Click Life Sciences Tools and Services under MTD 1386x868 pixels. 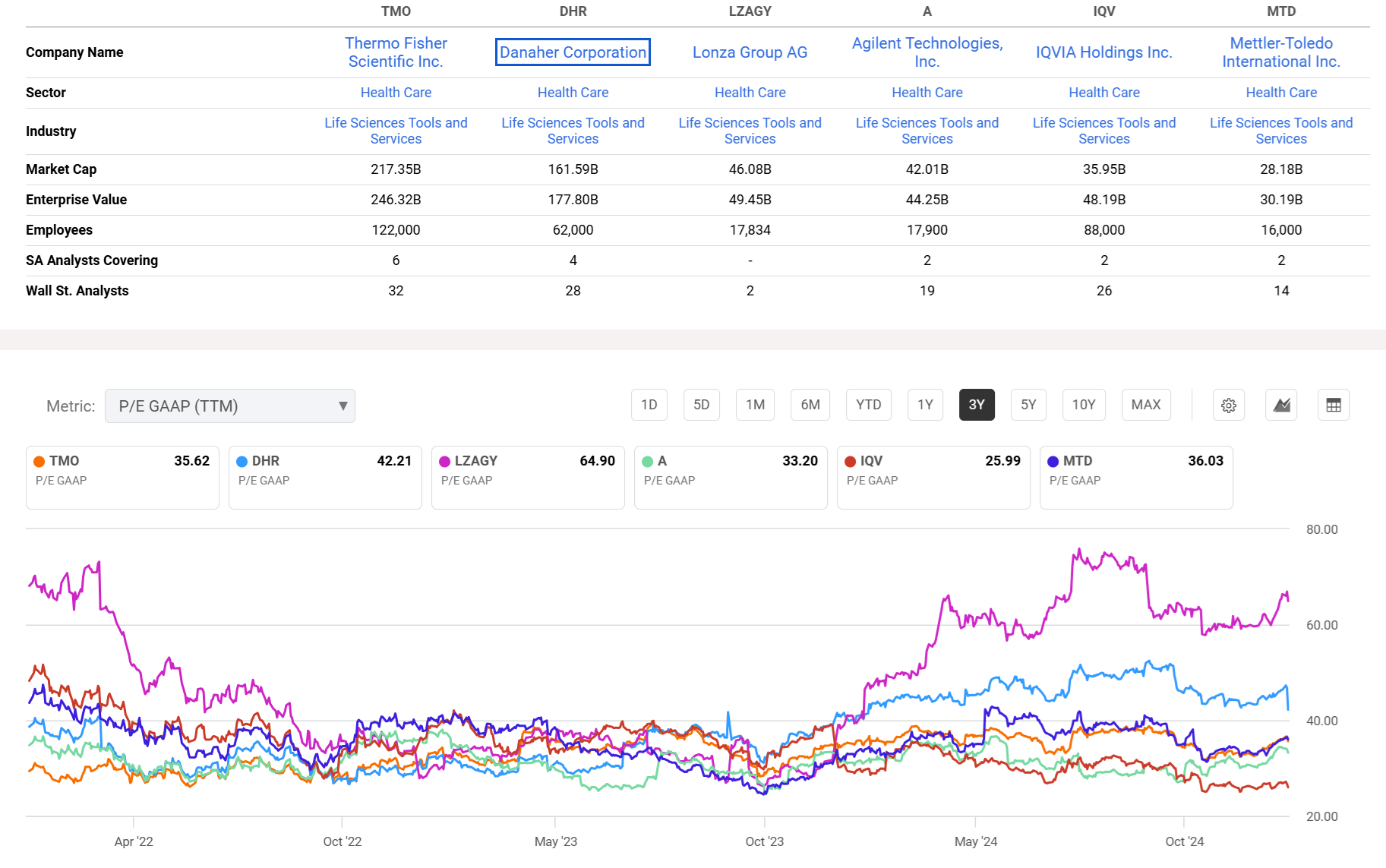click(1280, 131)
